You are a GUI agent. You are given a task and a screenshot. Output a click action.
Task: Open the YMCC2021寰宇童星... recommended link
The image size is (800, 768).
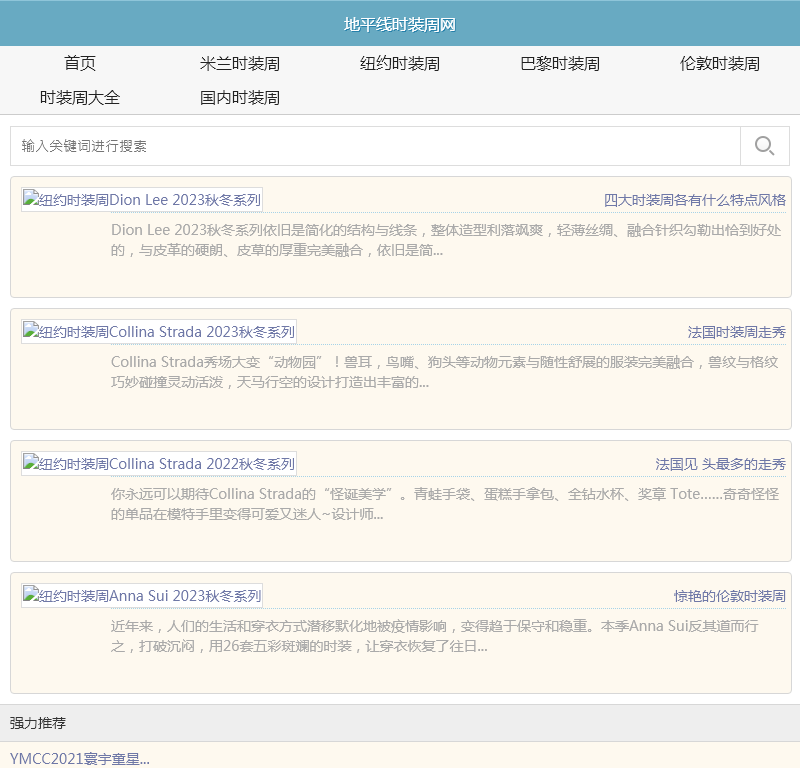click(x=80, y=759)
